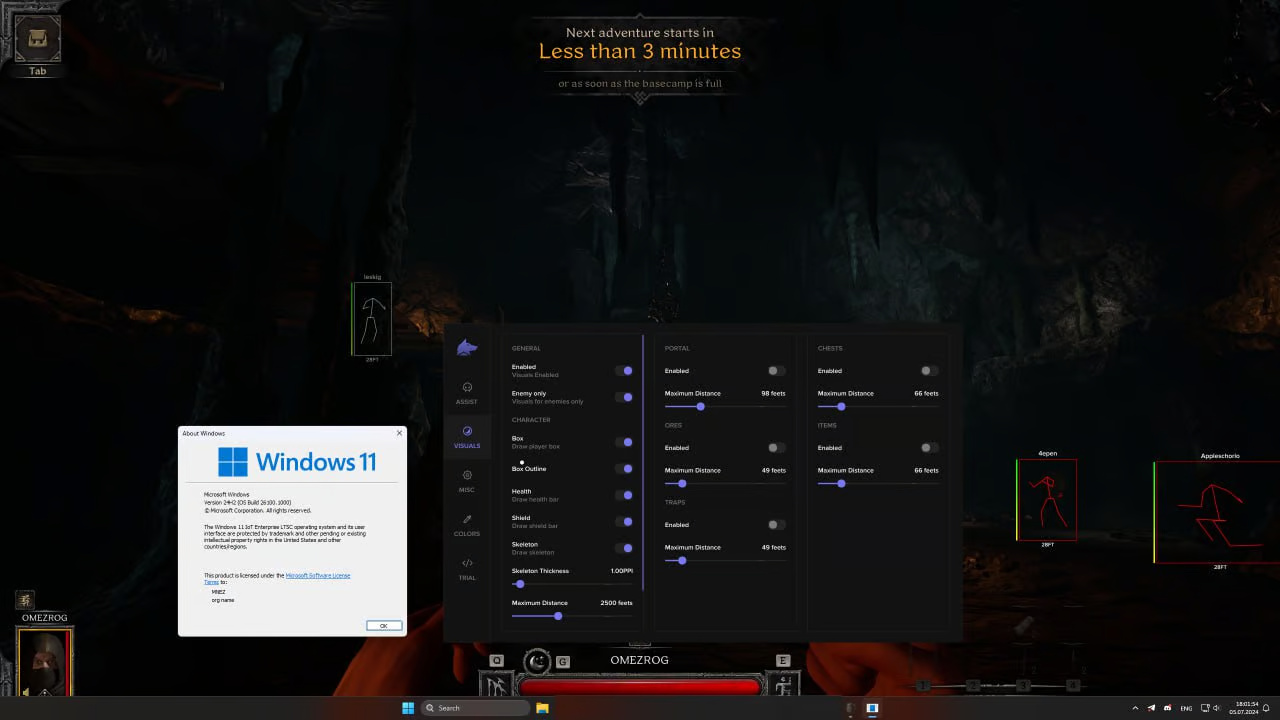Toggle the General Enabled visuals switch

pos(624,371)
